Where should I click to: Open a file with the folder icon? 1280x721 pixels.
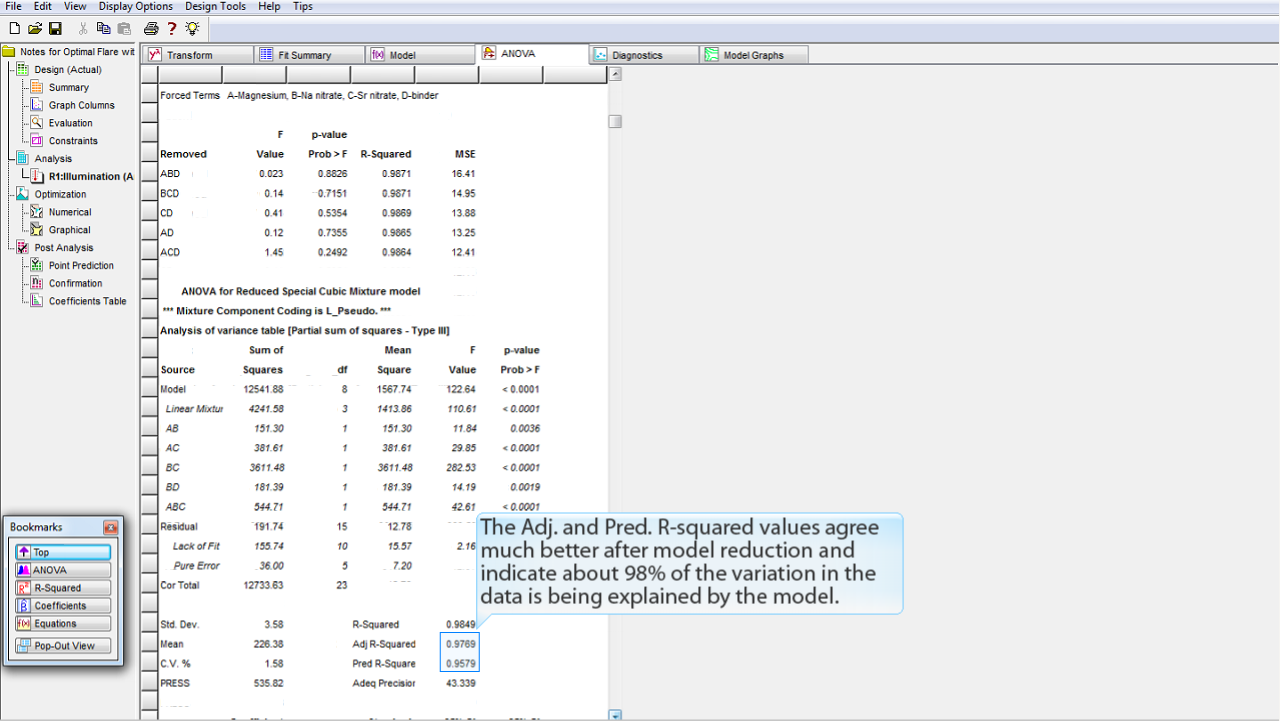click(x=35, y=29)
